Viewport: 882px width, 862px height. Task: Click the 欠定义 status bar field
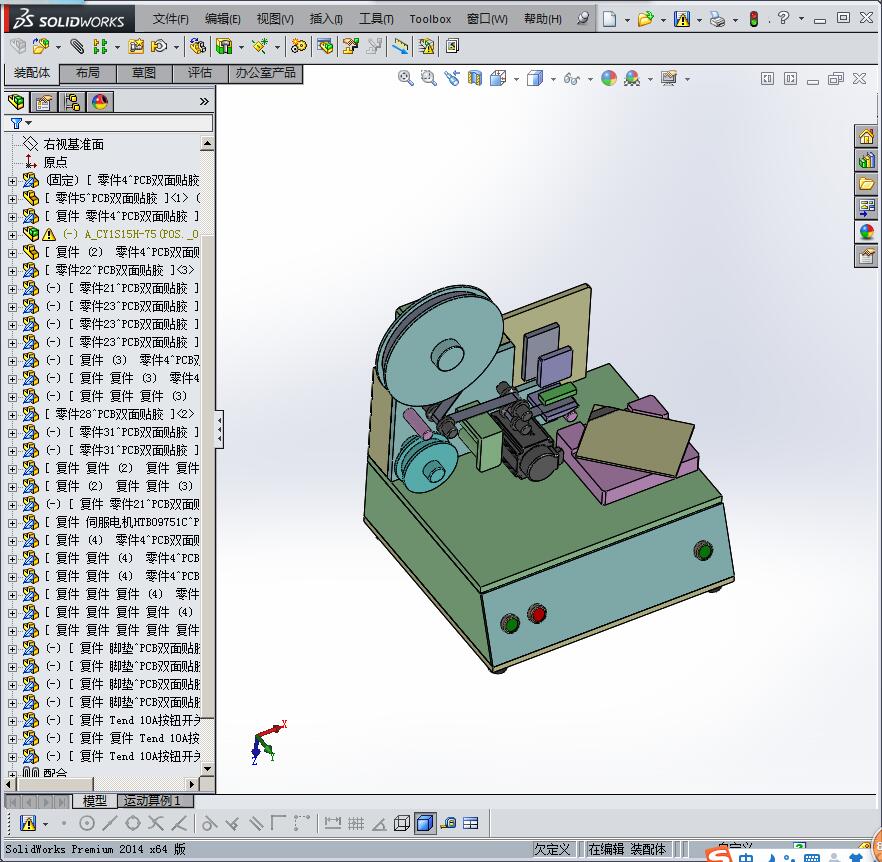tap(552, 848)
